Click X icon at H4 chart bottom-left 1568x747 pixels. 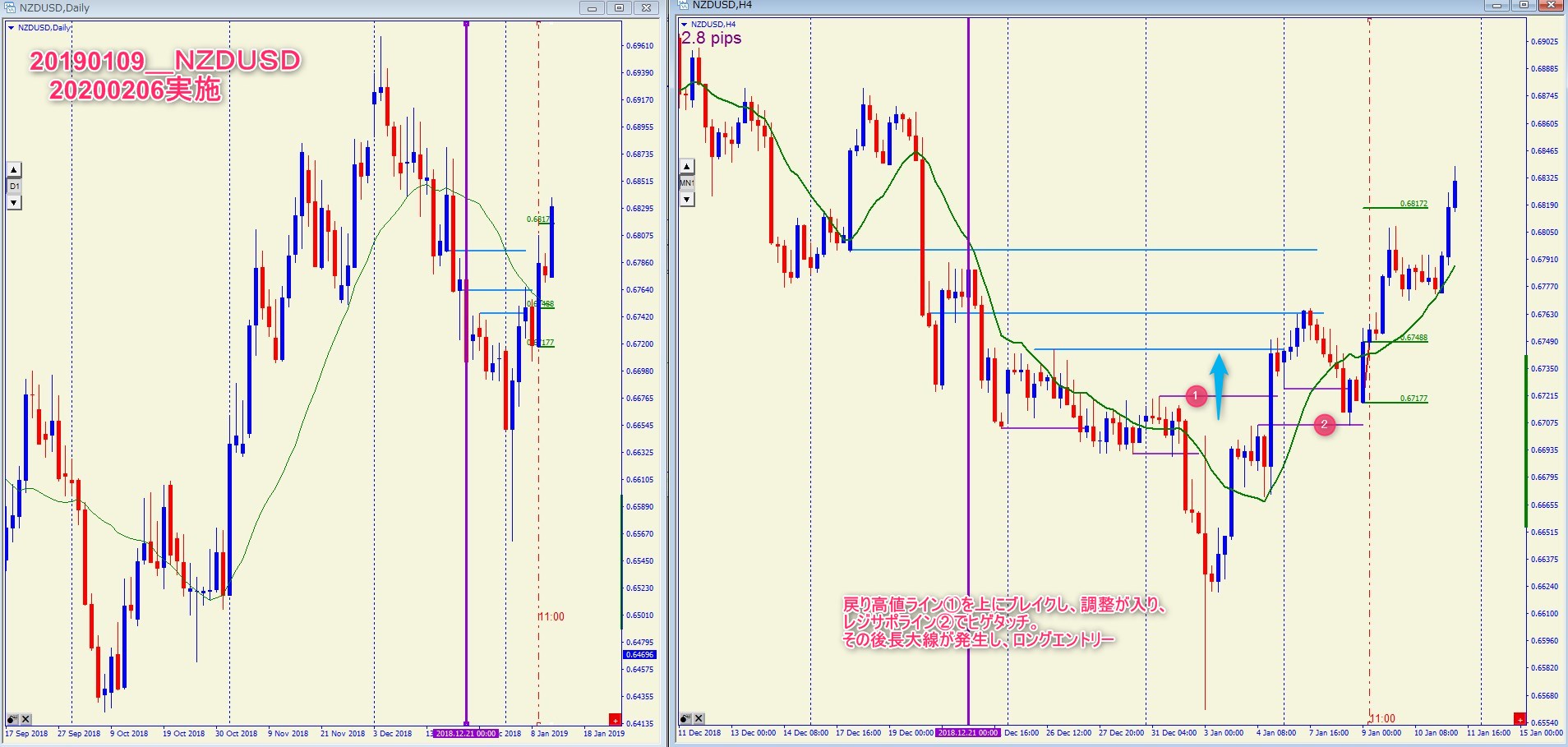click(x=699, y=718)
